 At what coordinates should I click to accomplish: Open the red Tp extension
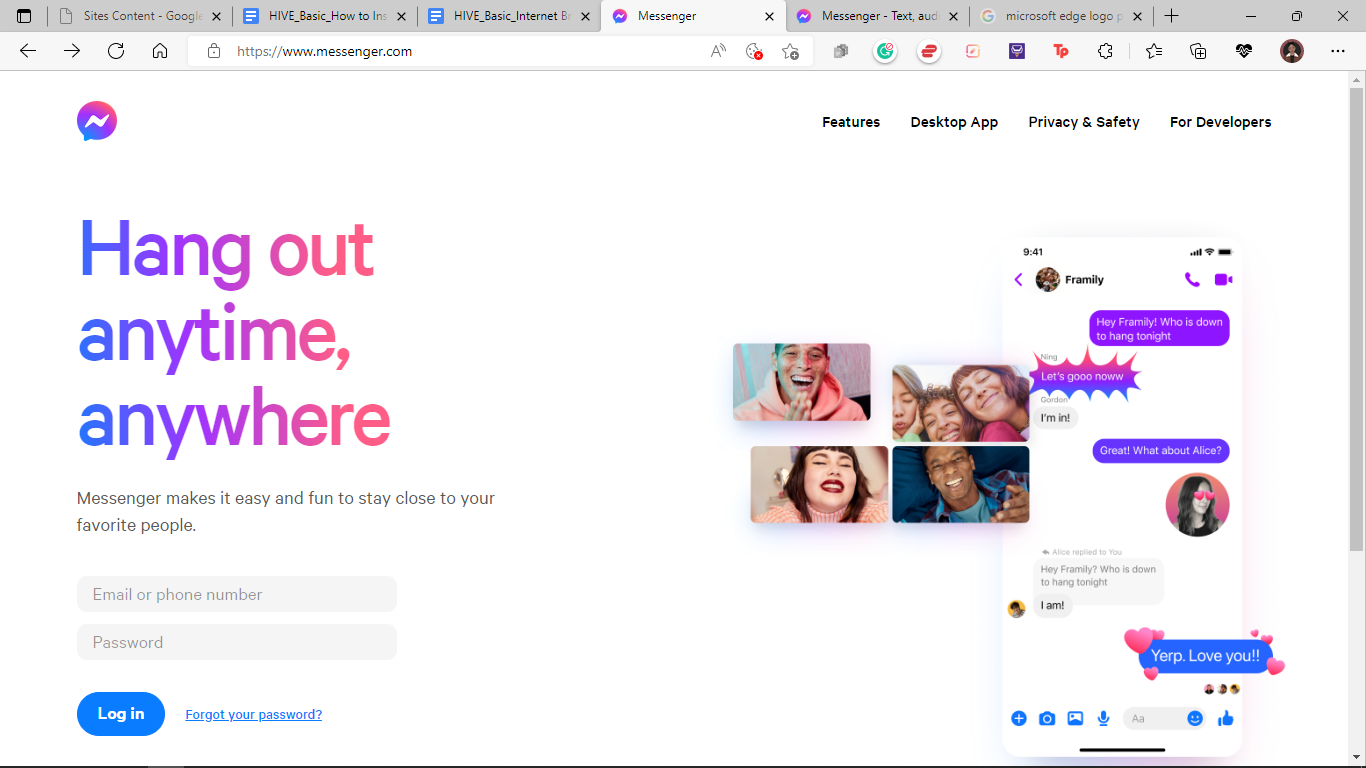click(1061, 51)
